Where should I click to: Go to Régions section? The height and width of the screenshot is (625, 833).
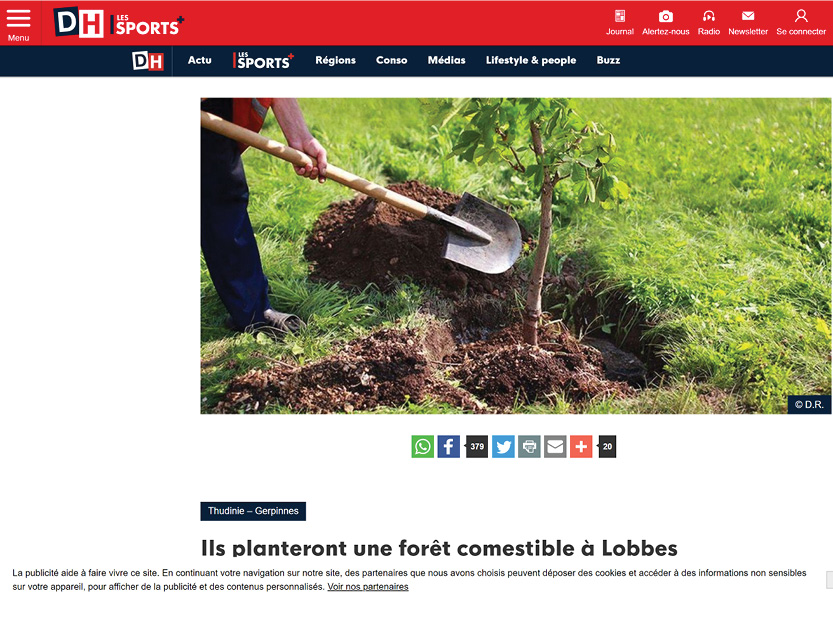pos(335,60)
